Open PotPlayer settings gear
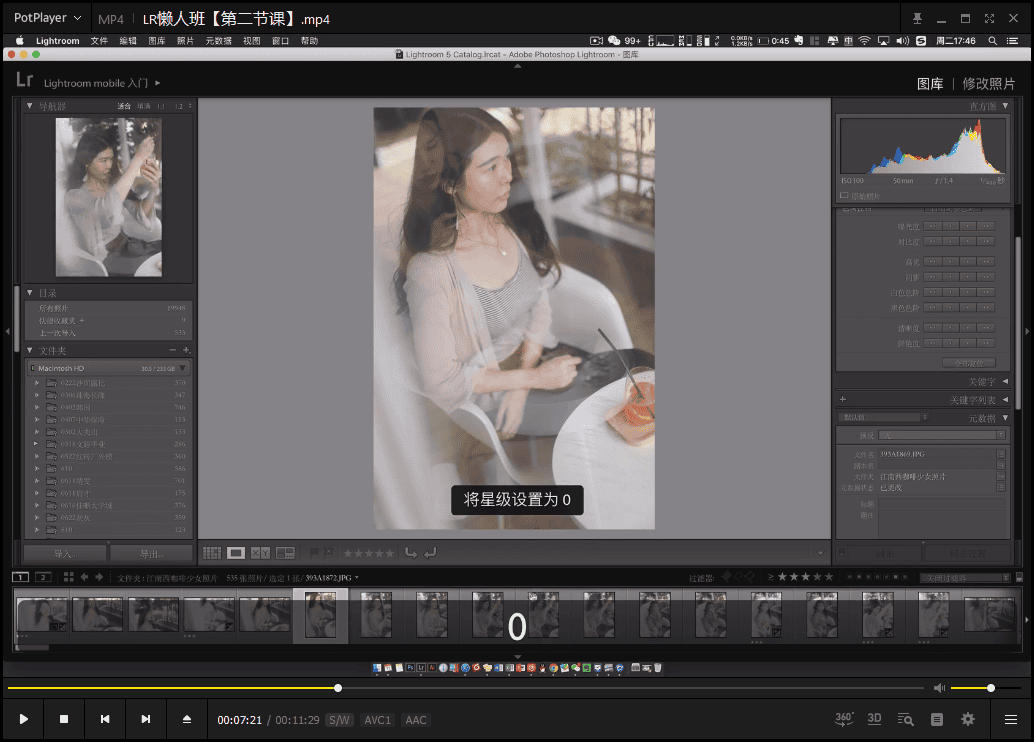This screenshot has height=742, width=1034. (x=967, y=720)
